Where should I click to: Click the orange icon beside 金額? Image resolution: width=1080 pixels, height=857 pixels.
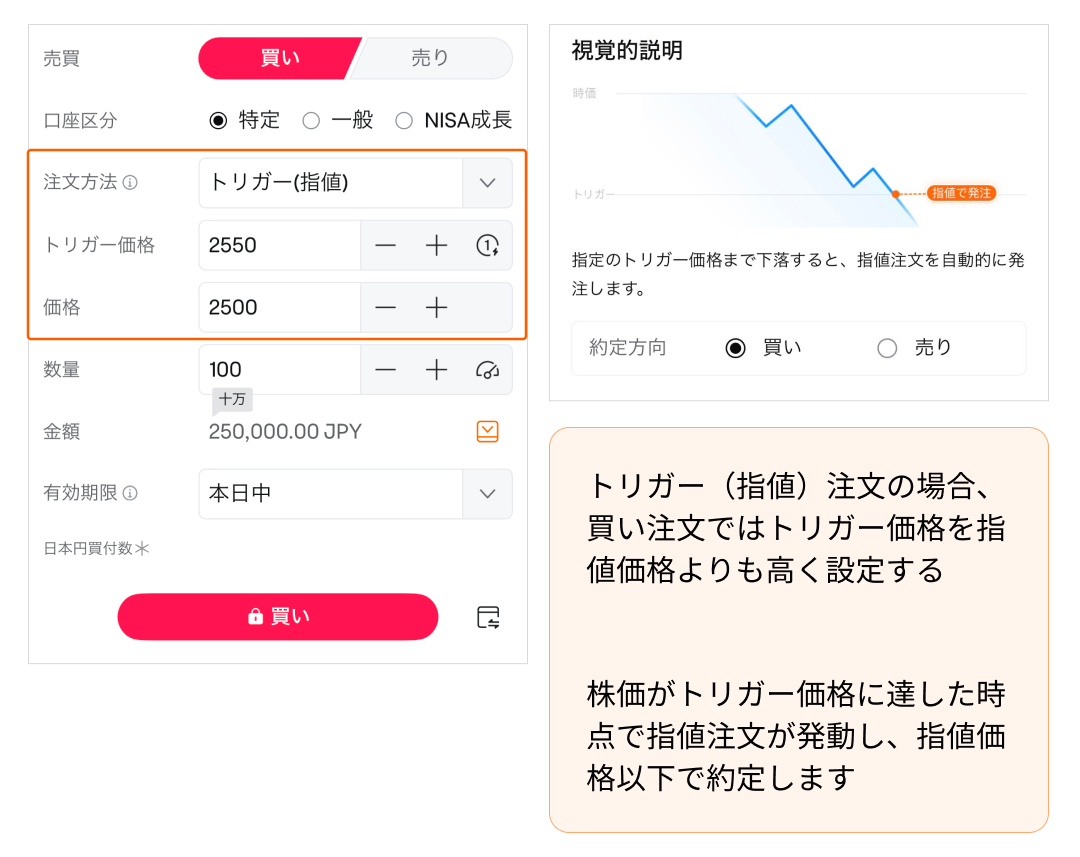coord(487,432)
